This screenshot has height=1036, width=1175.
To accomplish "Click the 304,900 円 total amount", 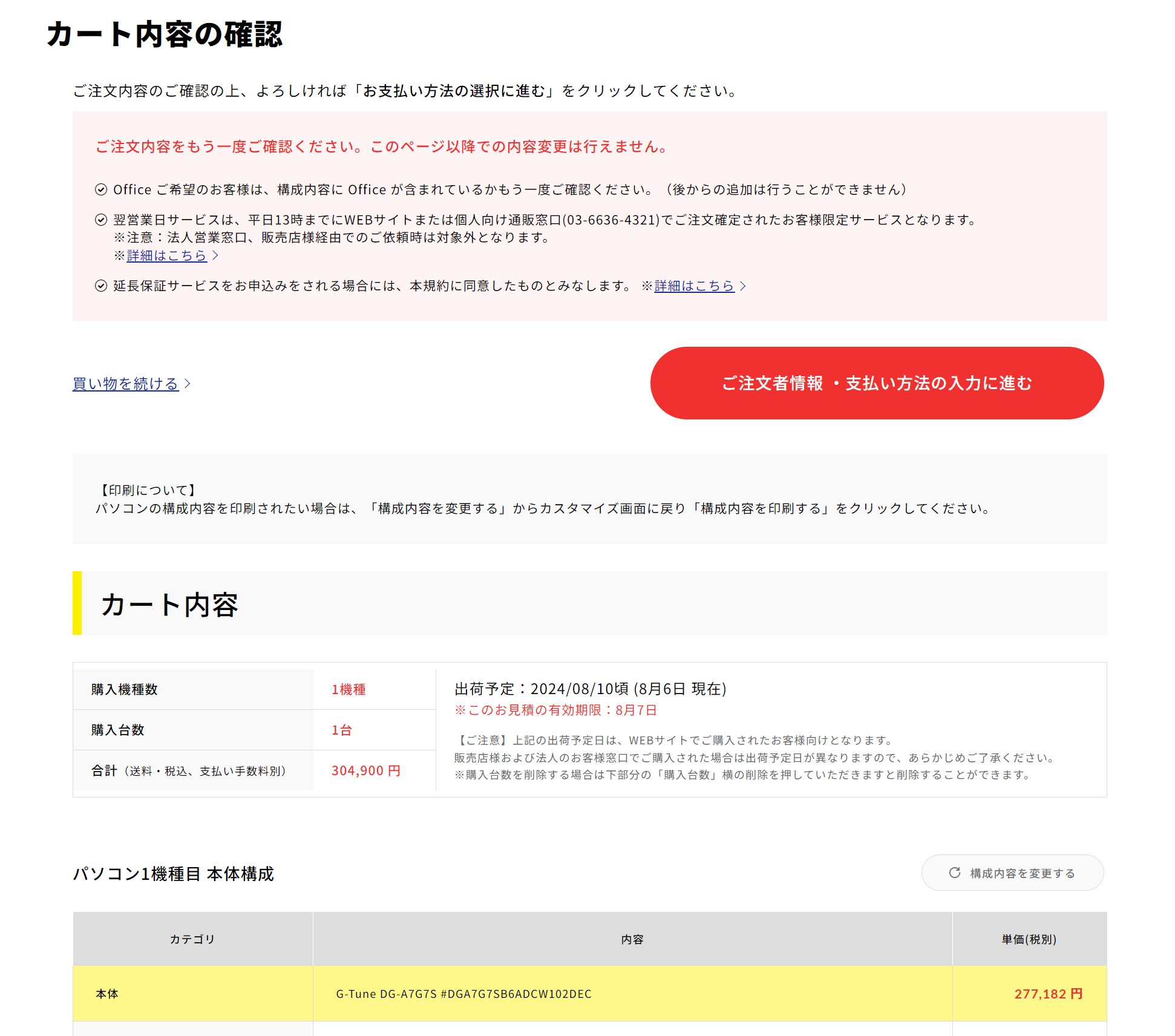I will point(365,770).
